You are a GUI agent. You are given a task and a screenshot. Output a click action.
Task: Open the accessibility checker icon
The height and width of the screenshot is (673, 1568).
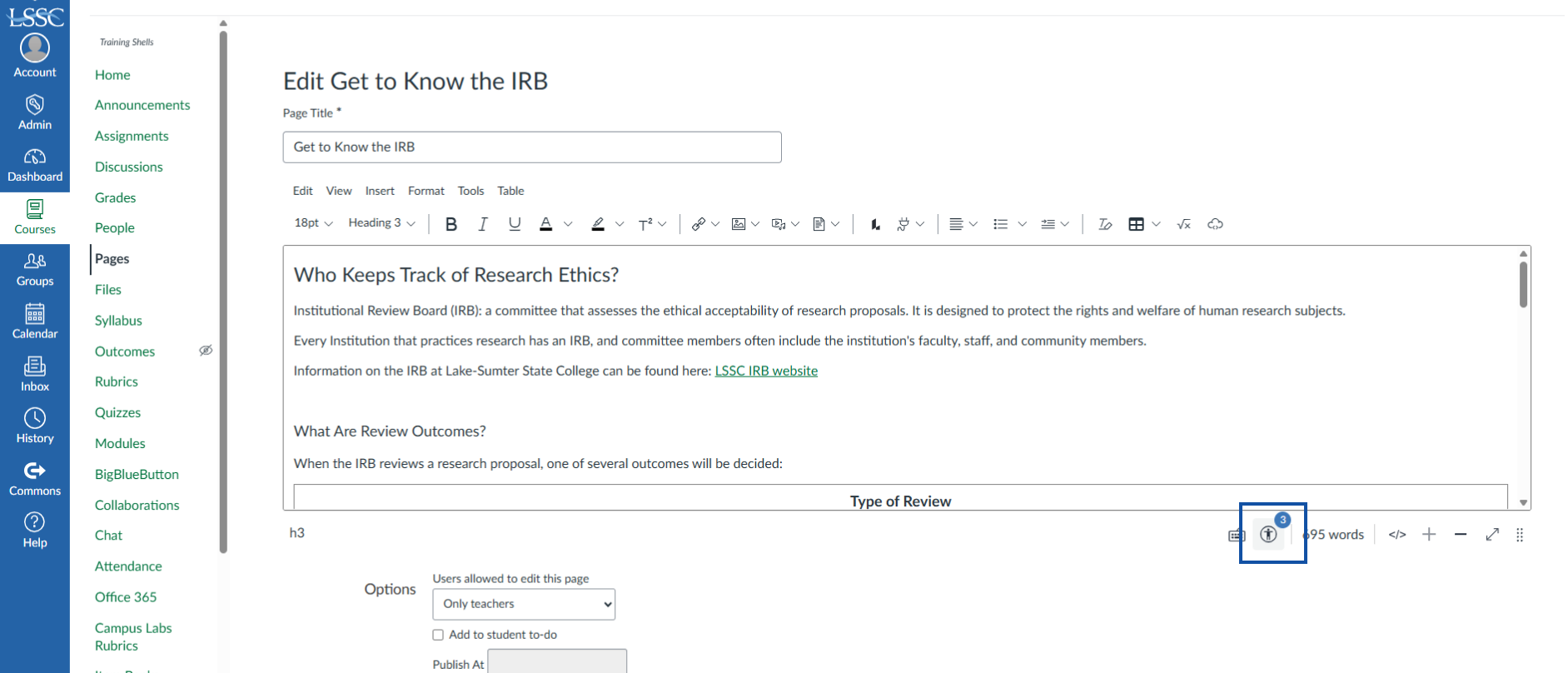[x=1268, y=535]
